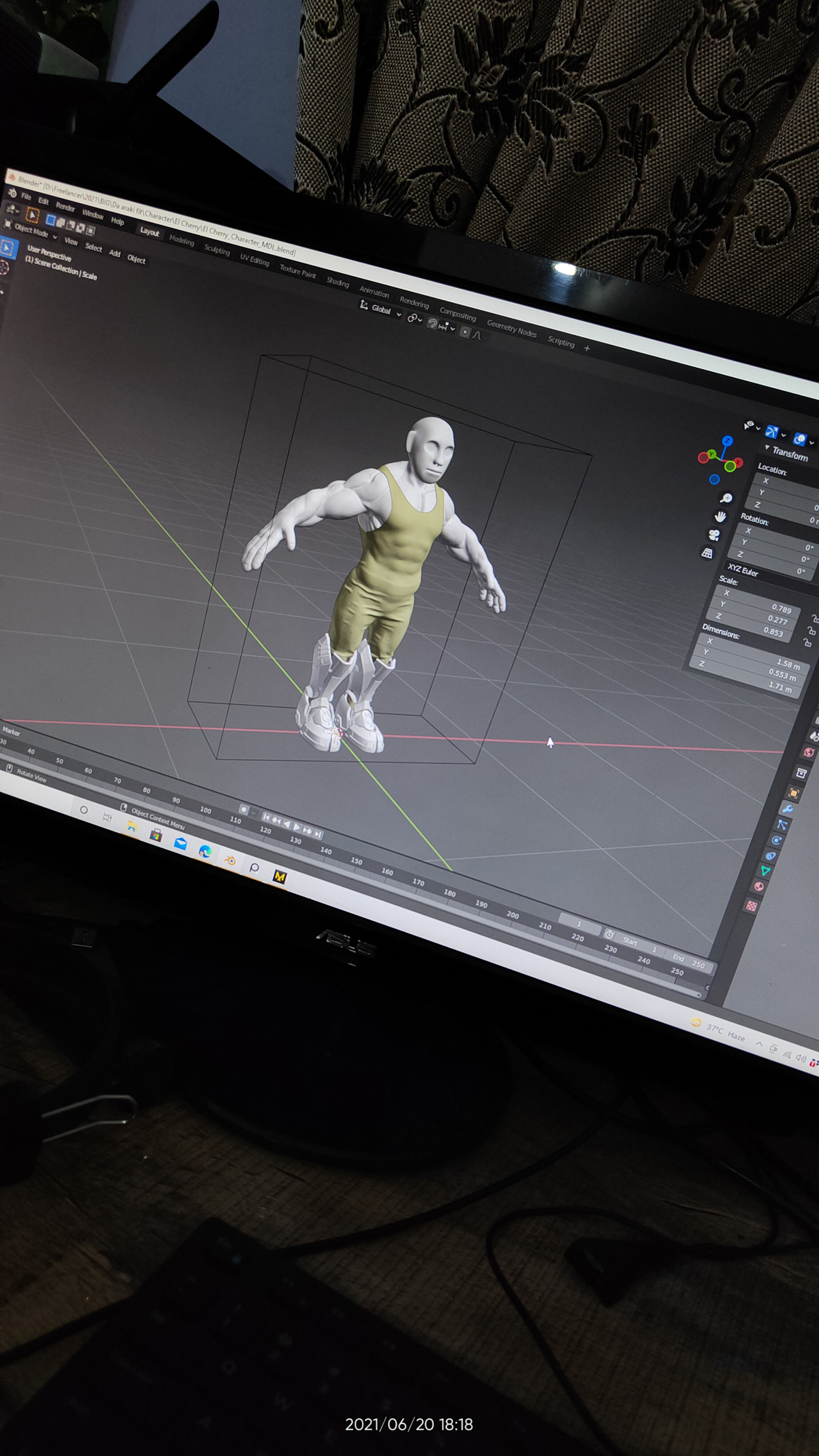The image size is (819, 1456).
Task: Open the Object Constraints properties icon
Action: [770, 855]
